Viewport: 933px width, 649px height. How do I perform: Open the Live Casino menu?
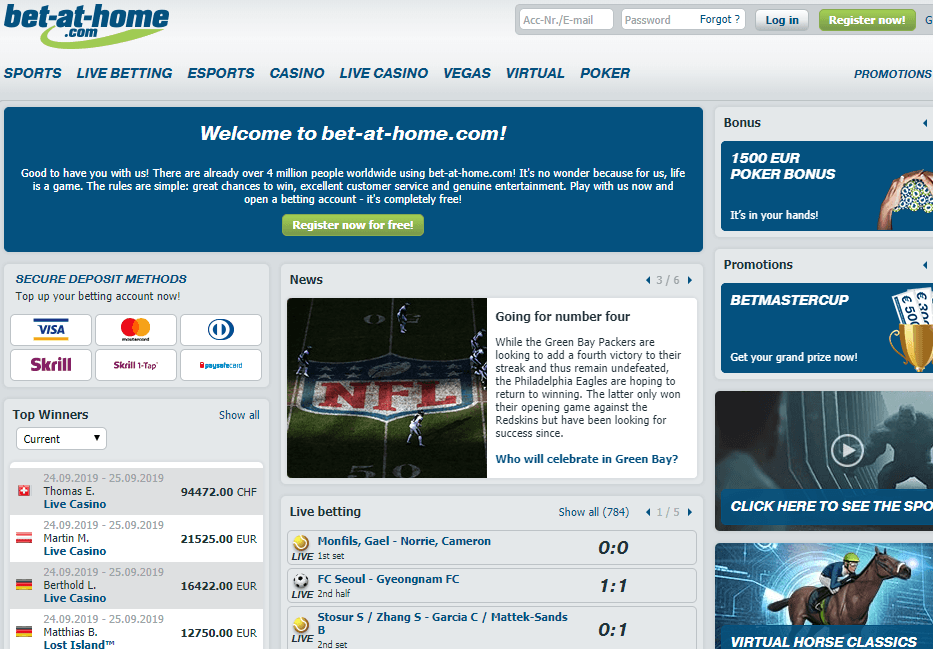(x=384, y=73)
